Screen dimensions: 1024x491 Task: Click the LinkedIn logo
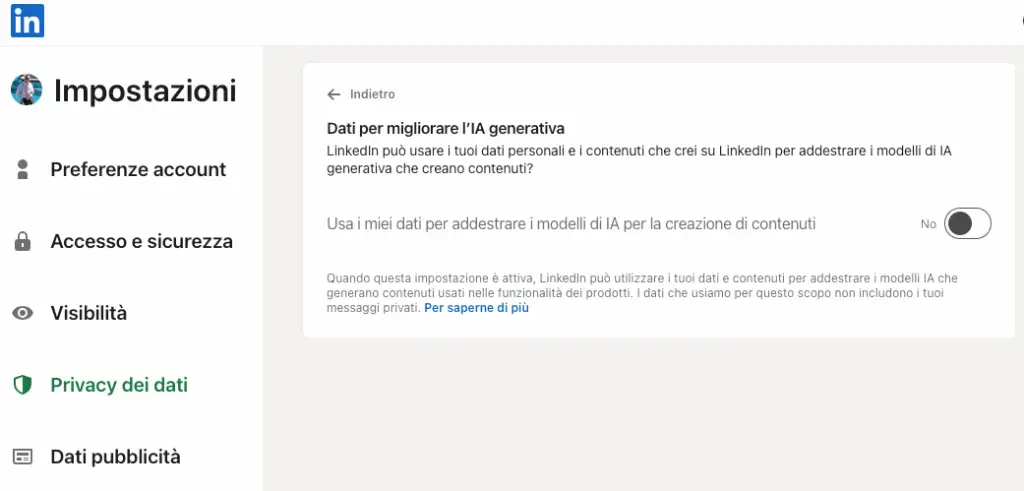[27, 20]
